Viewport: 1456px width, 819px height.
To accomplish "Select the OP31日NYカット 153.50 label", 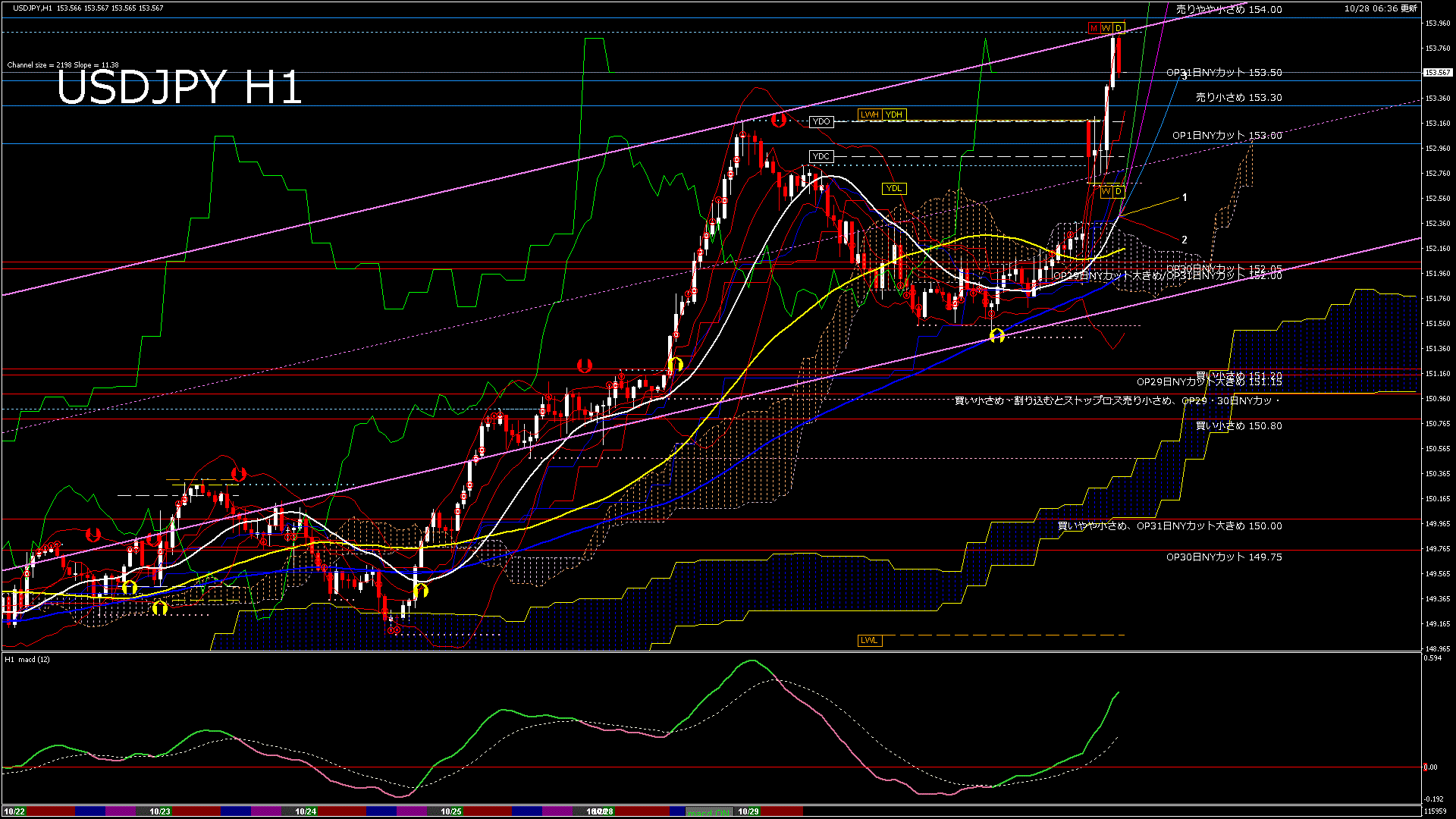I will click(x=1224, y=73).
